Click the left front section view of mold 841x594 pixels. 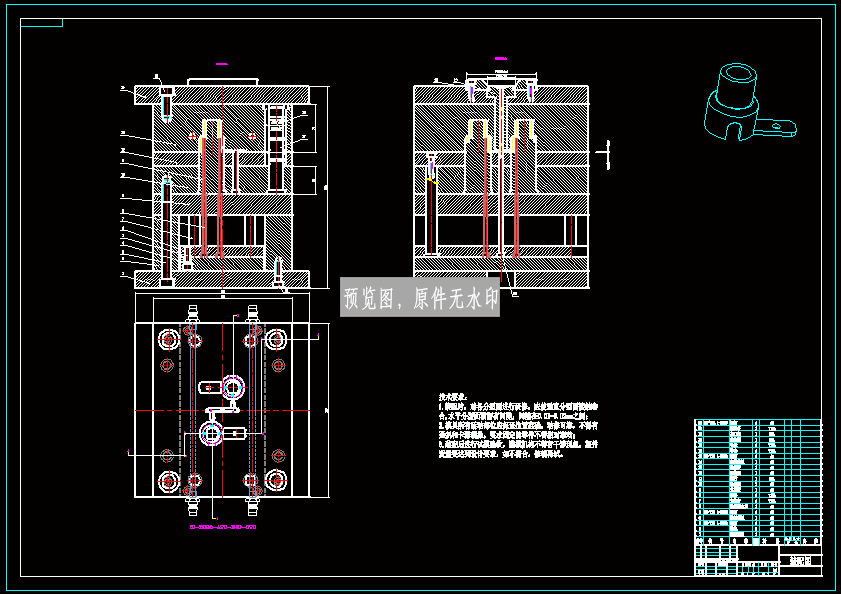click(224, 182)
